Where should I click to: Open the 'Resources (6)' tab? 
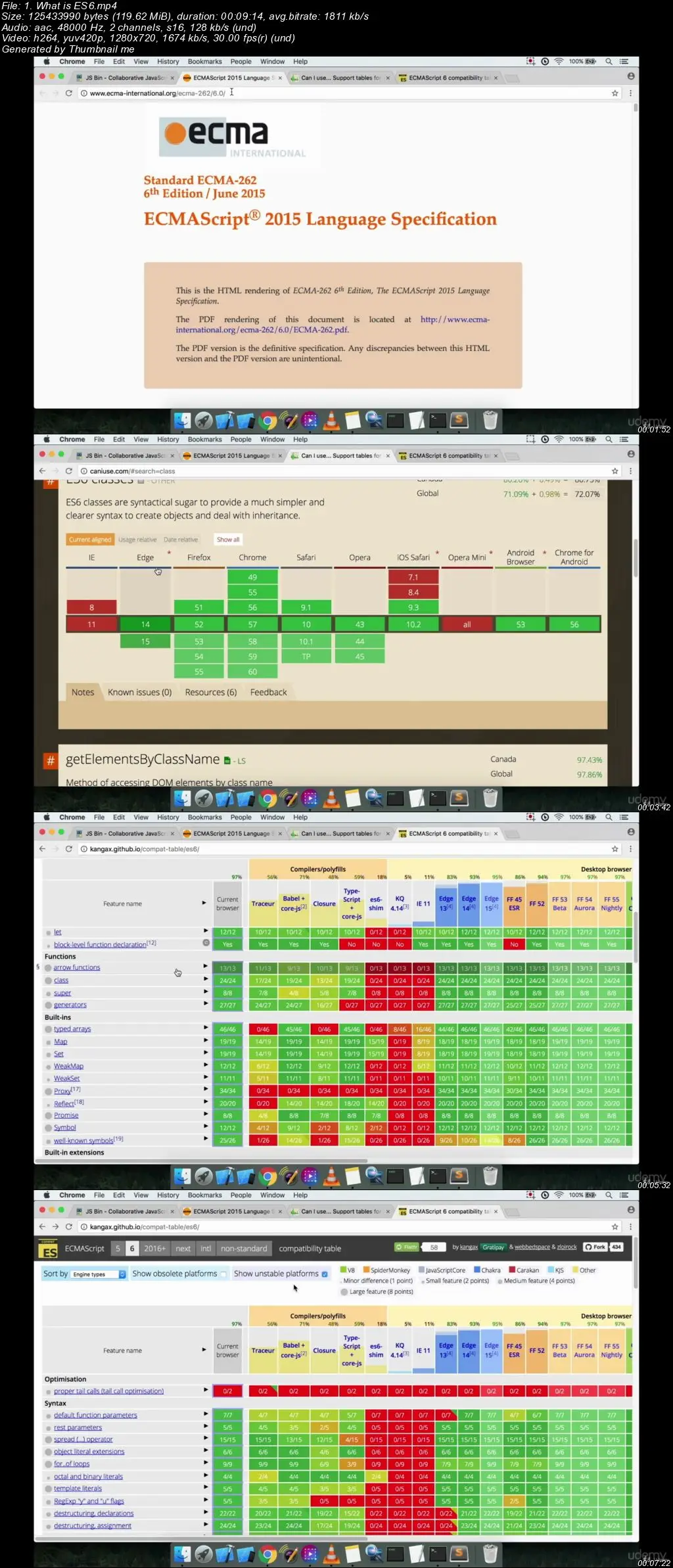210,692
